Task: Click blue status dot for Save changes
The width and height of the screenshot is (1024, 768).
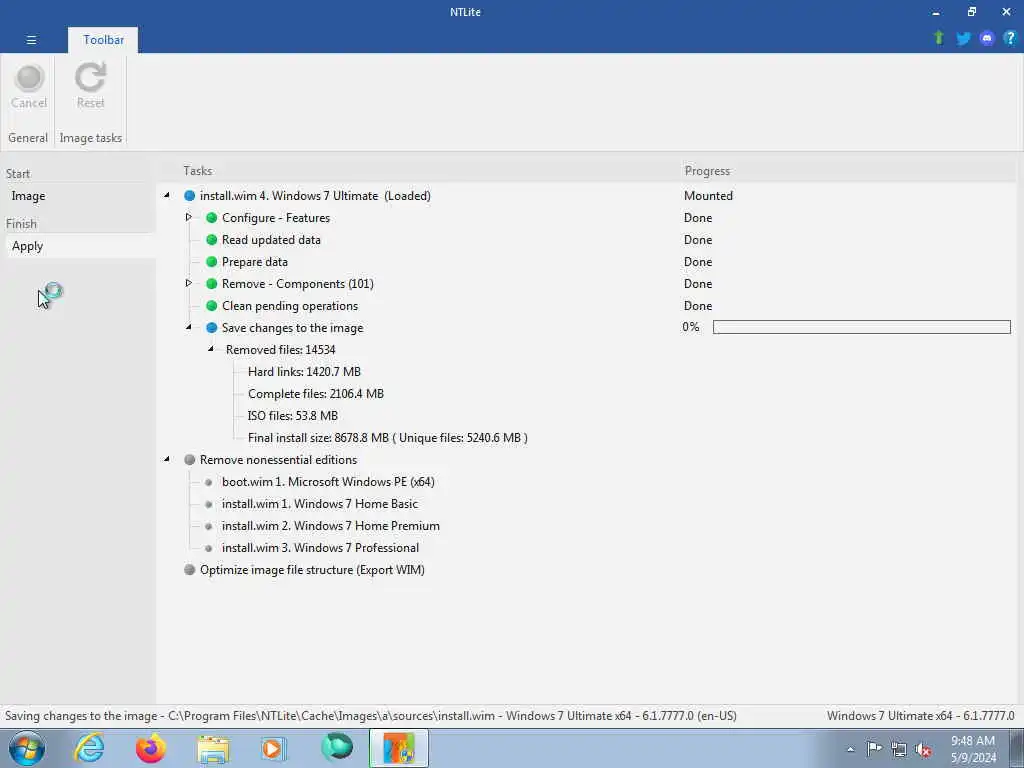Action: 212,328
